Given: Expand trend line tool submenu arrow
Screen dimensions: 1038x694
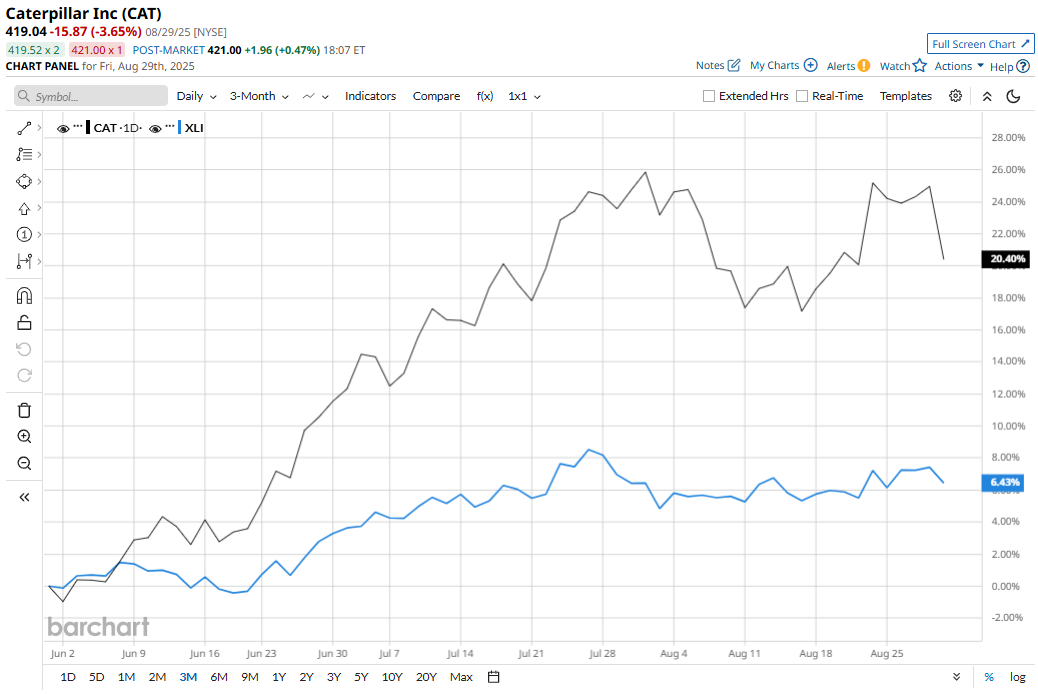Looking at the screenshot, I should [x=40, y=128].
